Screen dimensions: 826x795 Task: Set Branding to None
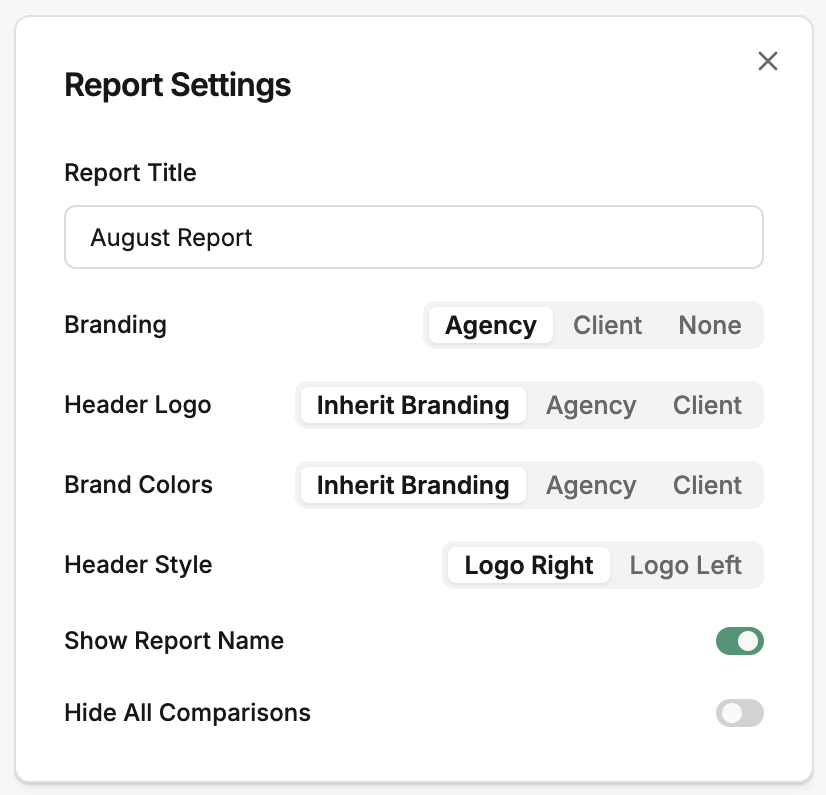pyautogui.click(x=710, y=325)
